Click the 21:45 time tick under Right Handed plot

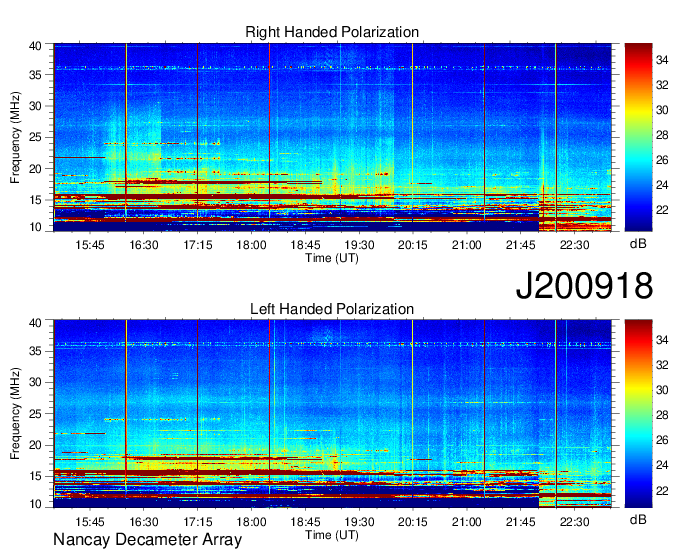point(520,245)
